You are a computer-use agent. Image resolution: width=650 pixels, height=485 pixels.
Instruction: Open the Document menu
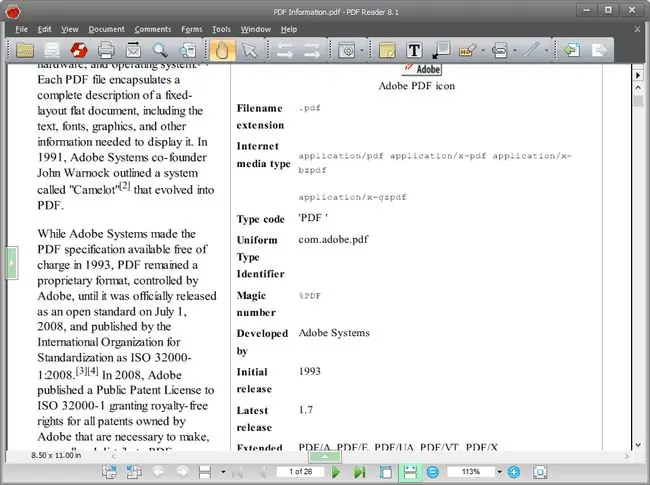(x=107, y=29)
